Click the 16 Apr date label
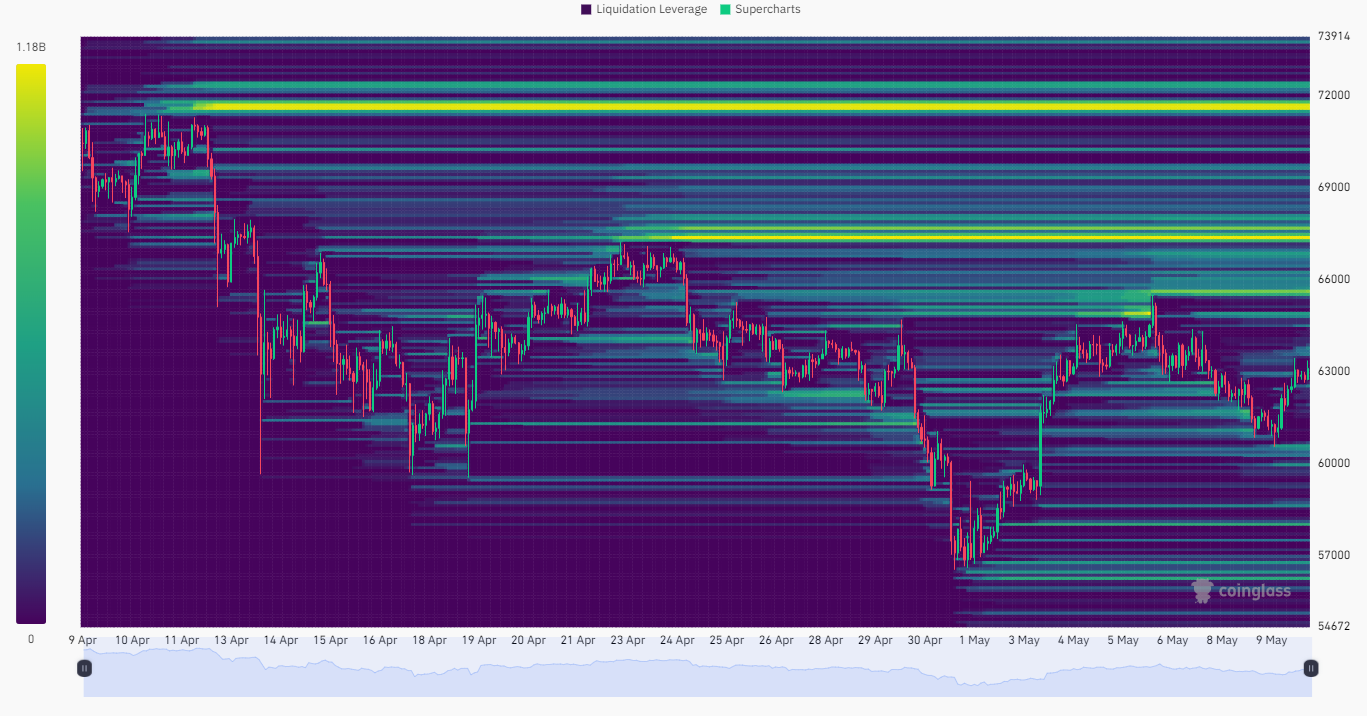The height and width of the screenshot is (716, 1367). pyautogui.click(x=380, y=640)
